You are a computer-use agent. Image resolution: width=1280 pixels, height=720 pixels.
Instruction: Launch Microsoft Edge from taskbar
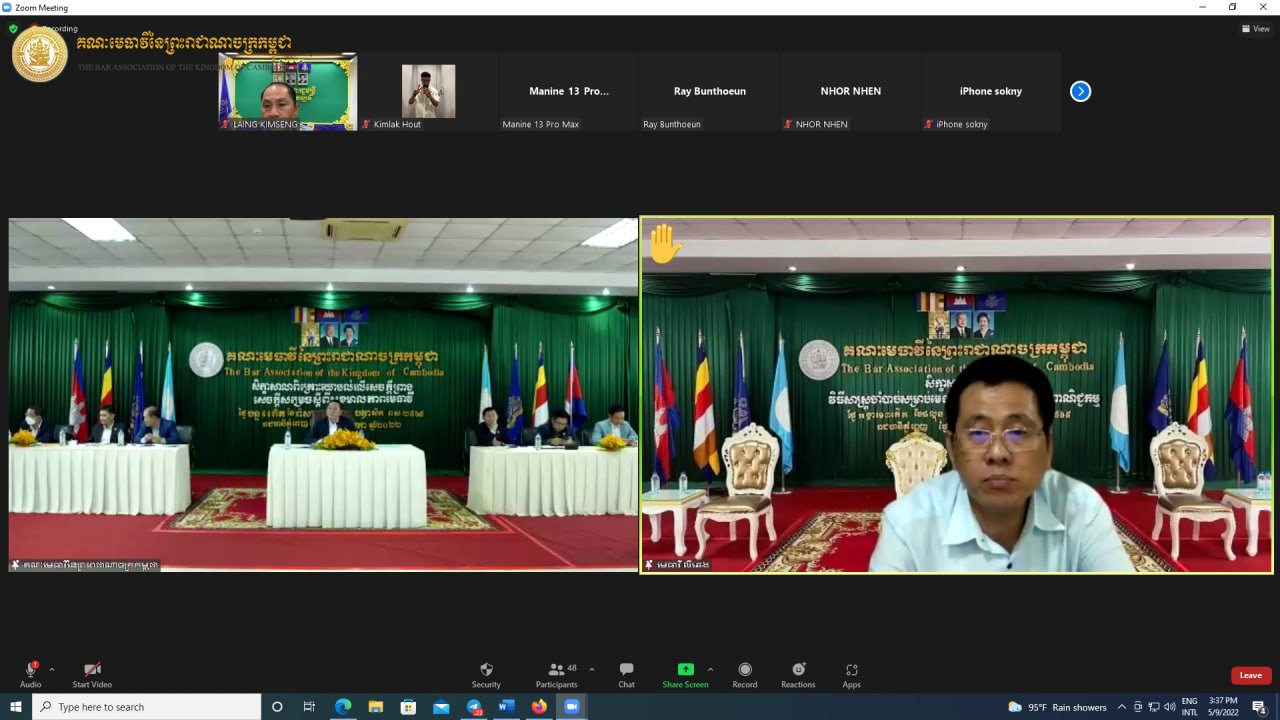[342, 707]
